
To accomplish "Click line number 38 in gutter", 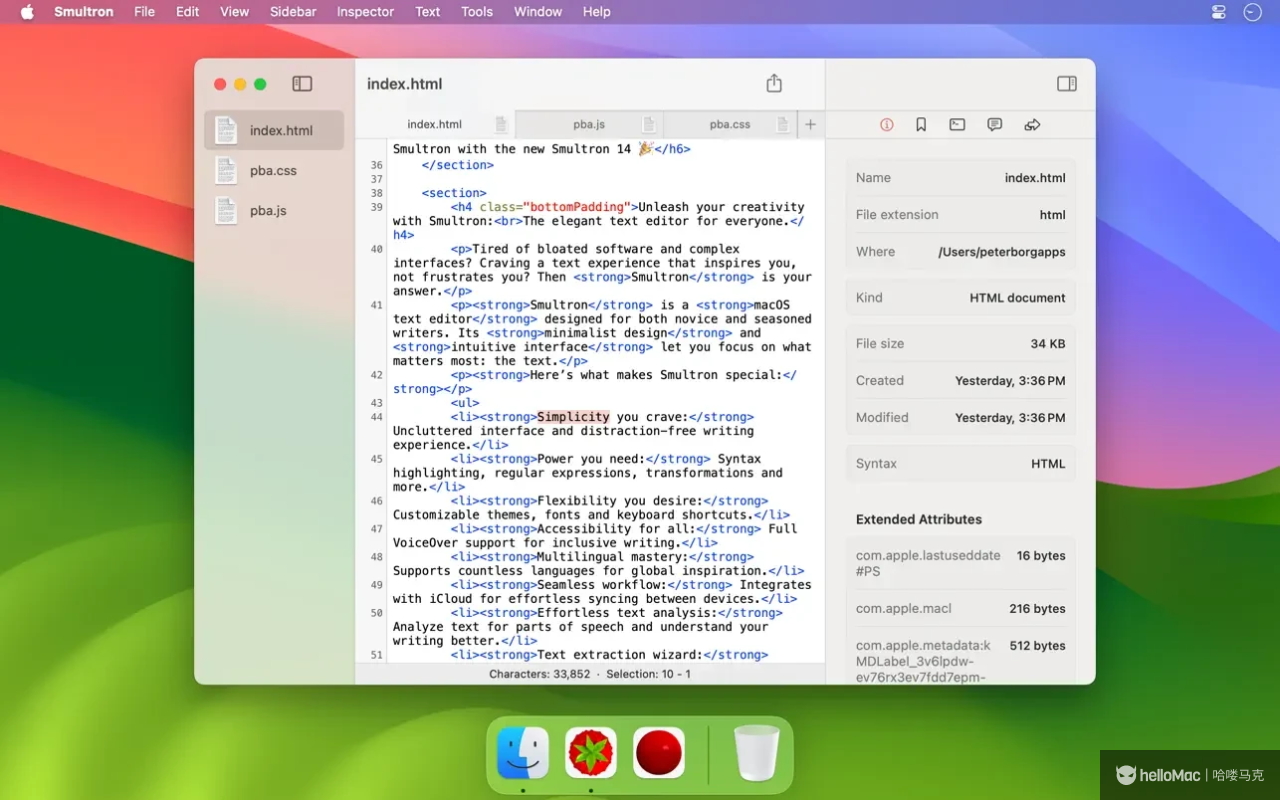I will coord(376,193).
